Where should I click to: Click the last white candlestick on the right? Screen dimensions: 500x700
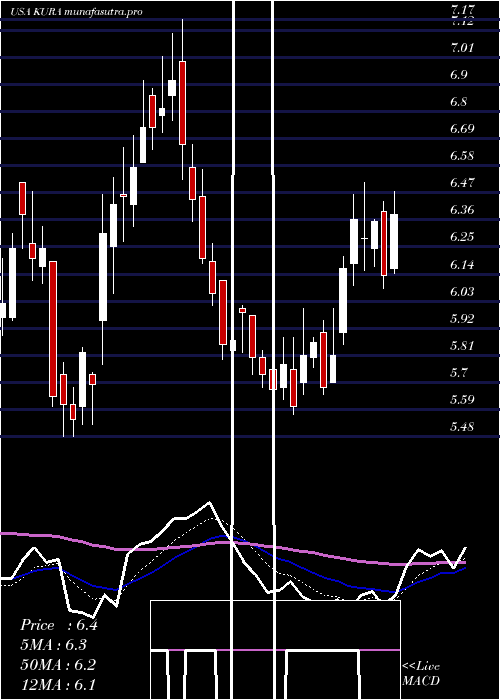(394, 242)
